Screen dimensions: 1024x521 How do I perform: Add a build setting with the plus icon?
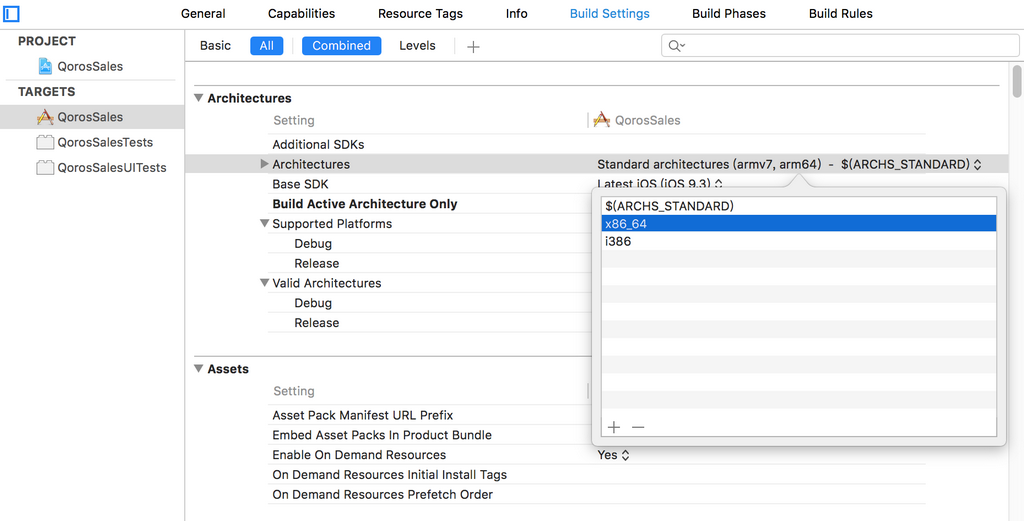(473, 46)
